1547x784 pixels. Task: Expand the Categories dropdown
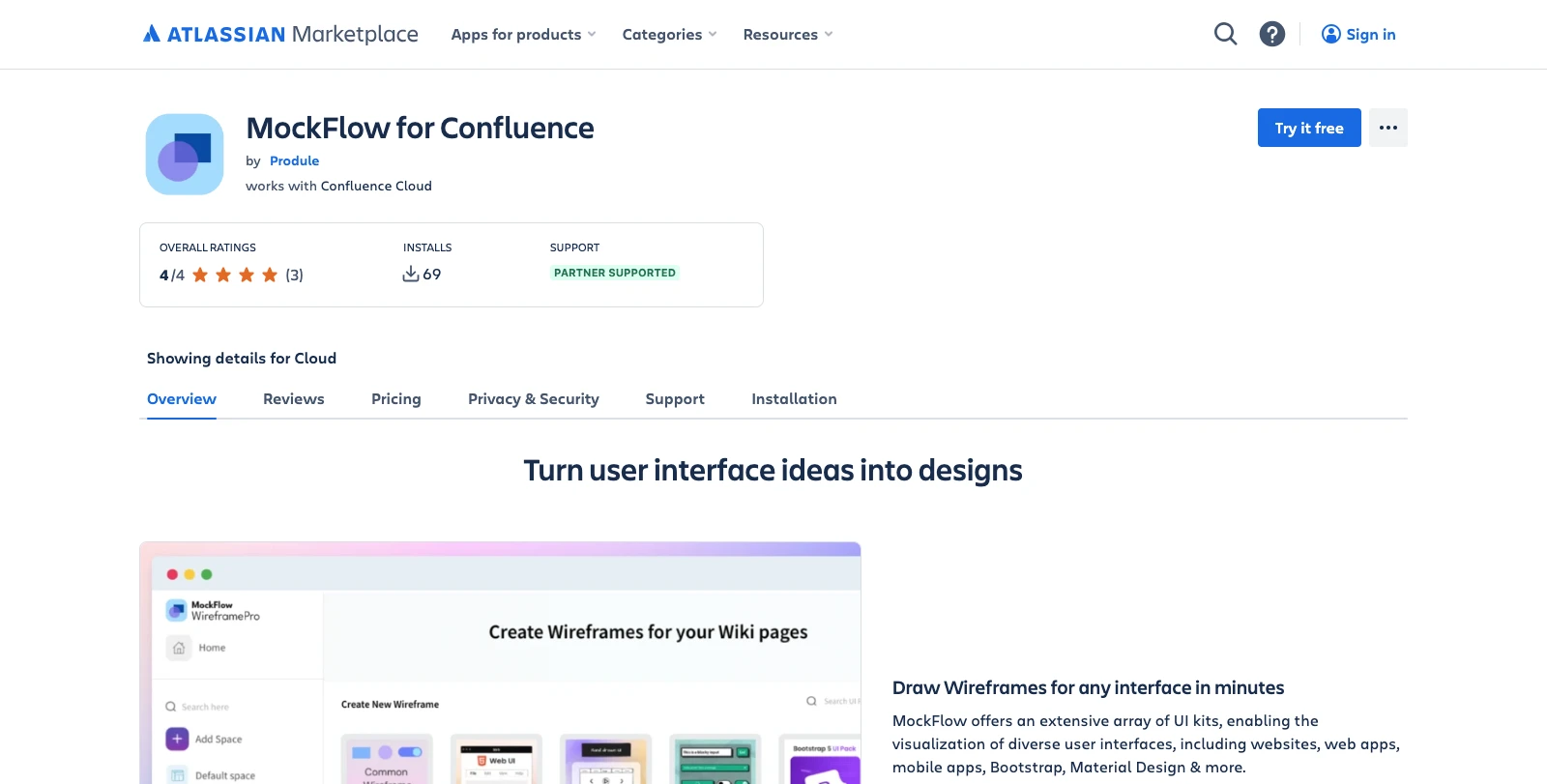click(x=669, y=35)
